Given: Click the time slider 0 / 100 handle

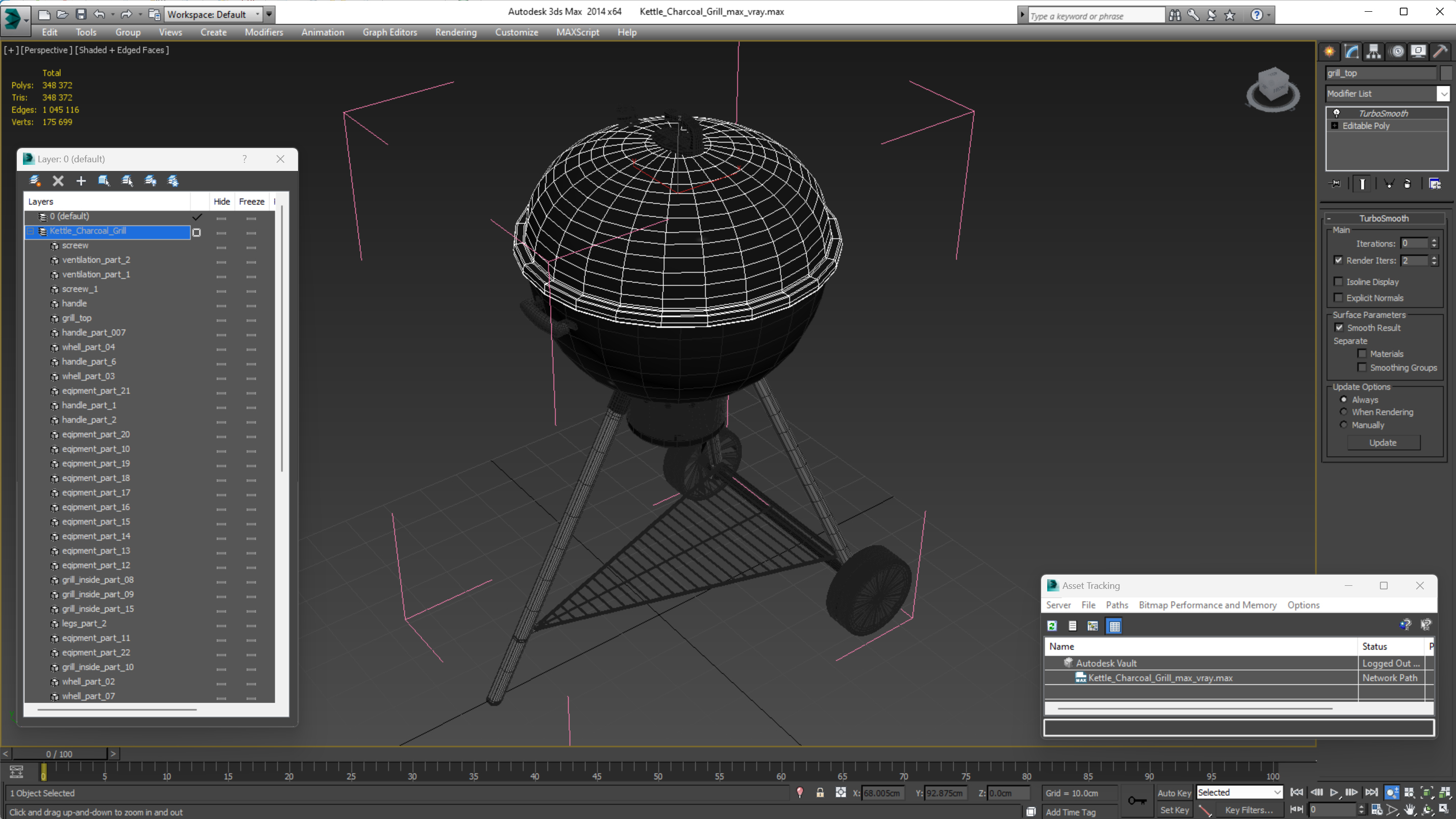Looking at the screenshot, I should [59, 754].
